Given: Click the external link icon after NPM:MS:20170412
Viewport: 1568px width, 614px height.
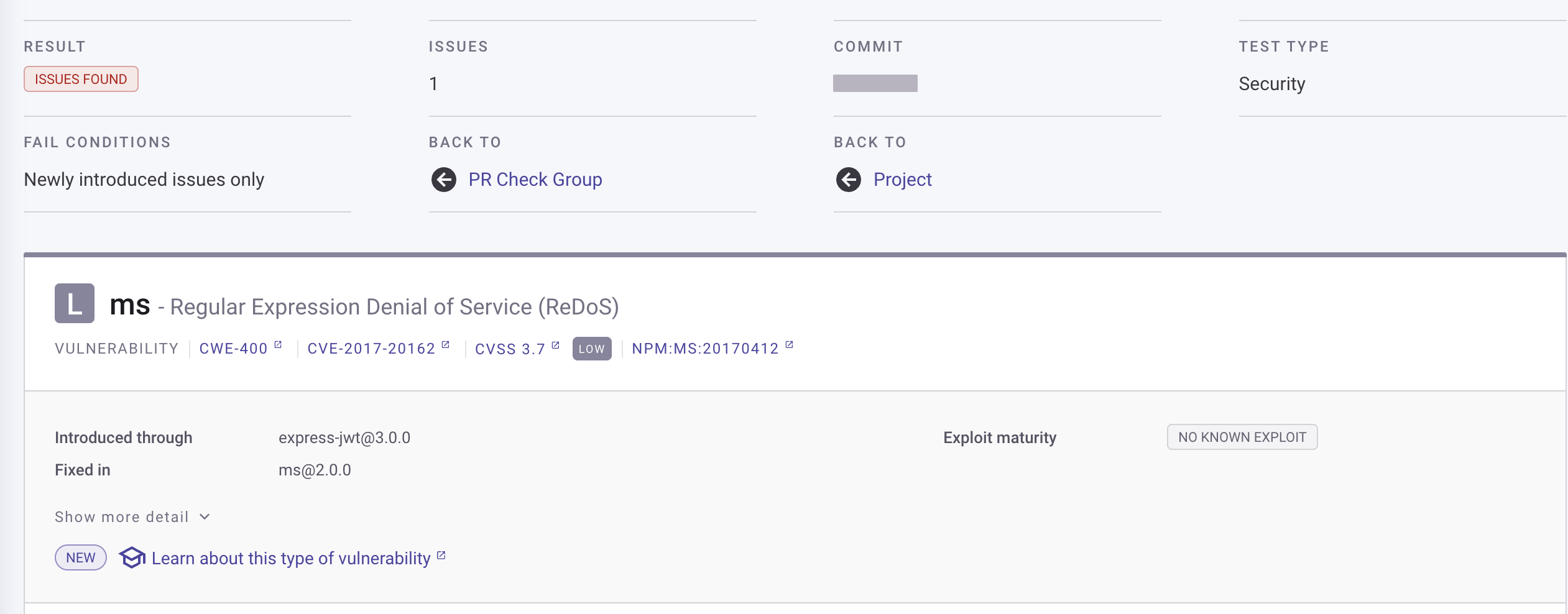Looking at the screenshot, I should [x=790, y=345].
